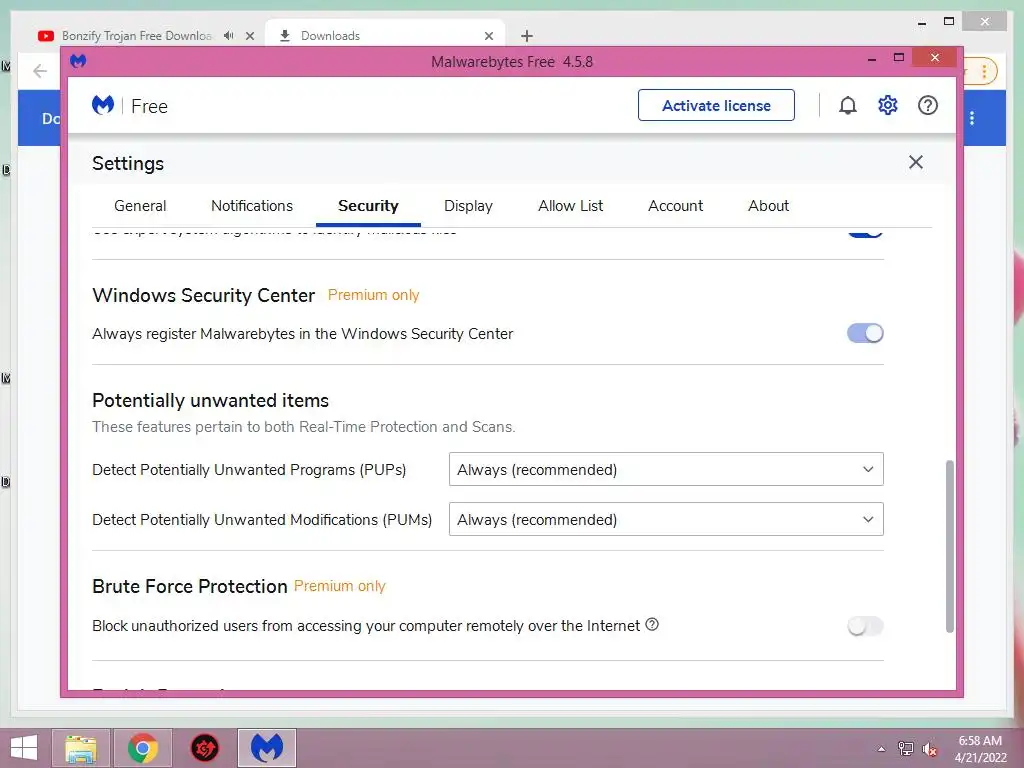Screen dimensions: 1024x768
Task: Switch to the Notifications settings tab
Action: point(252,206)
